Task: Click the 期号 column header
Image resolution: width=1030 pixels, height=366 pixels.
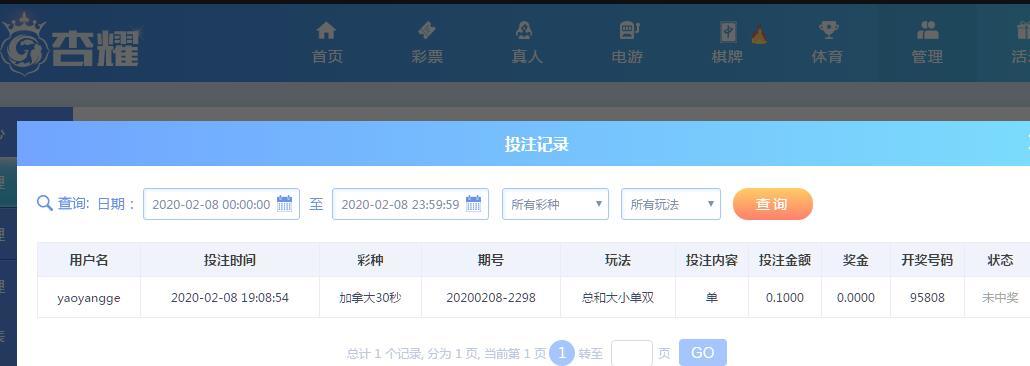Action: tap(491, 260)
